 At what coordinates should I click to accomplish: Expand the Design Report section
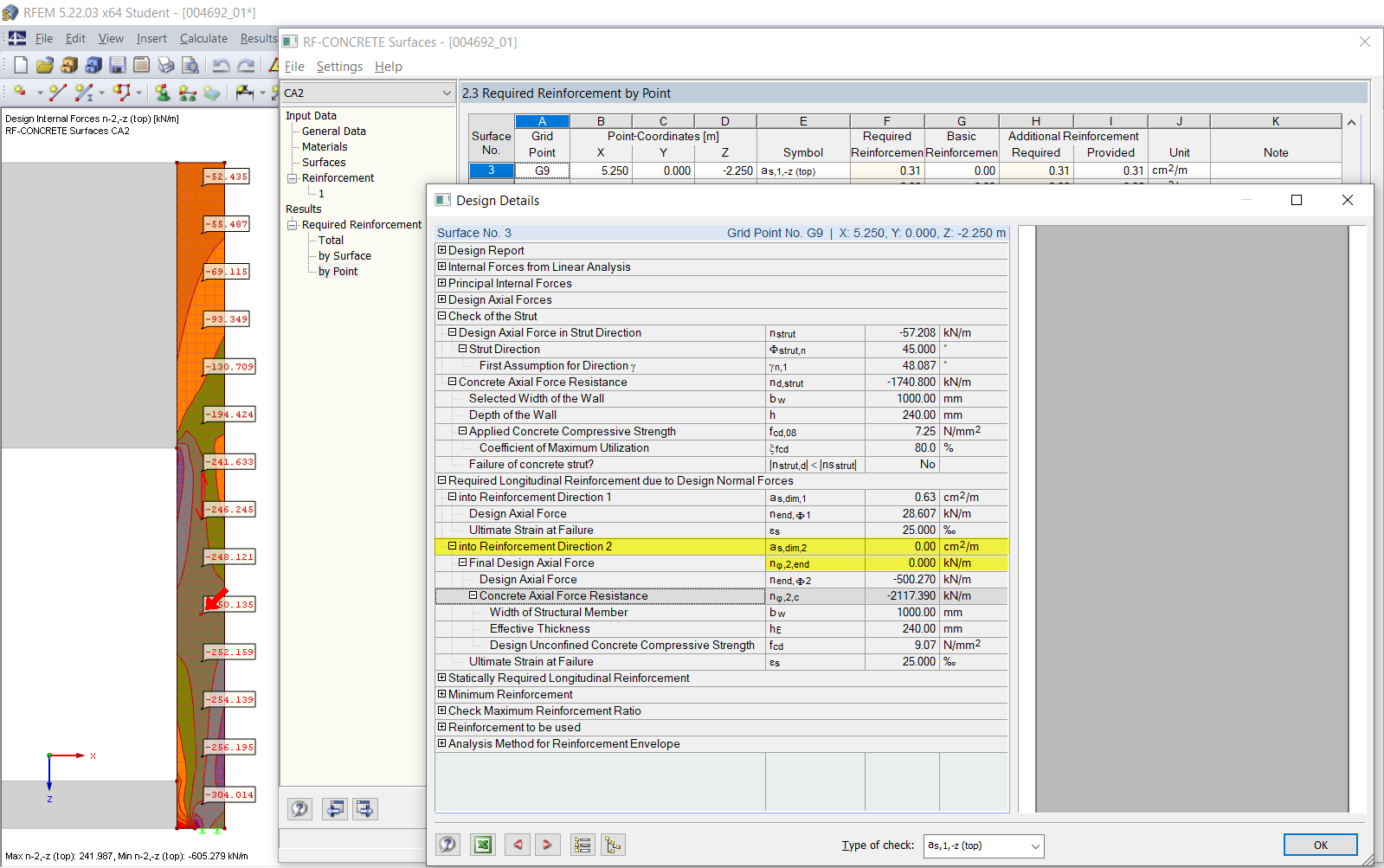tap(442, 250)
